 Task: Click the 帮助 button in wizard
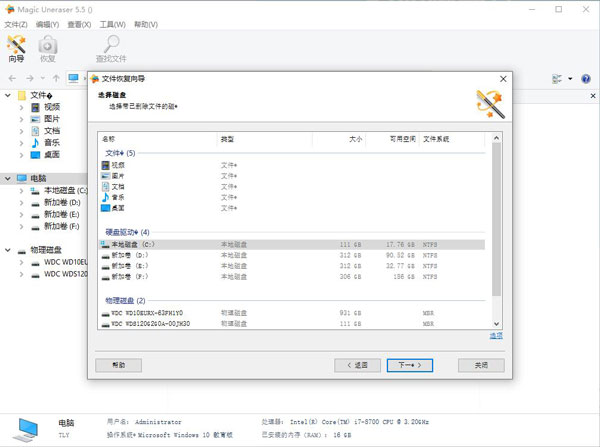(x=119, y=365)
